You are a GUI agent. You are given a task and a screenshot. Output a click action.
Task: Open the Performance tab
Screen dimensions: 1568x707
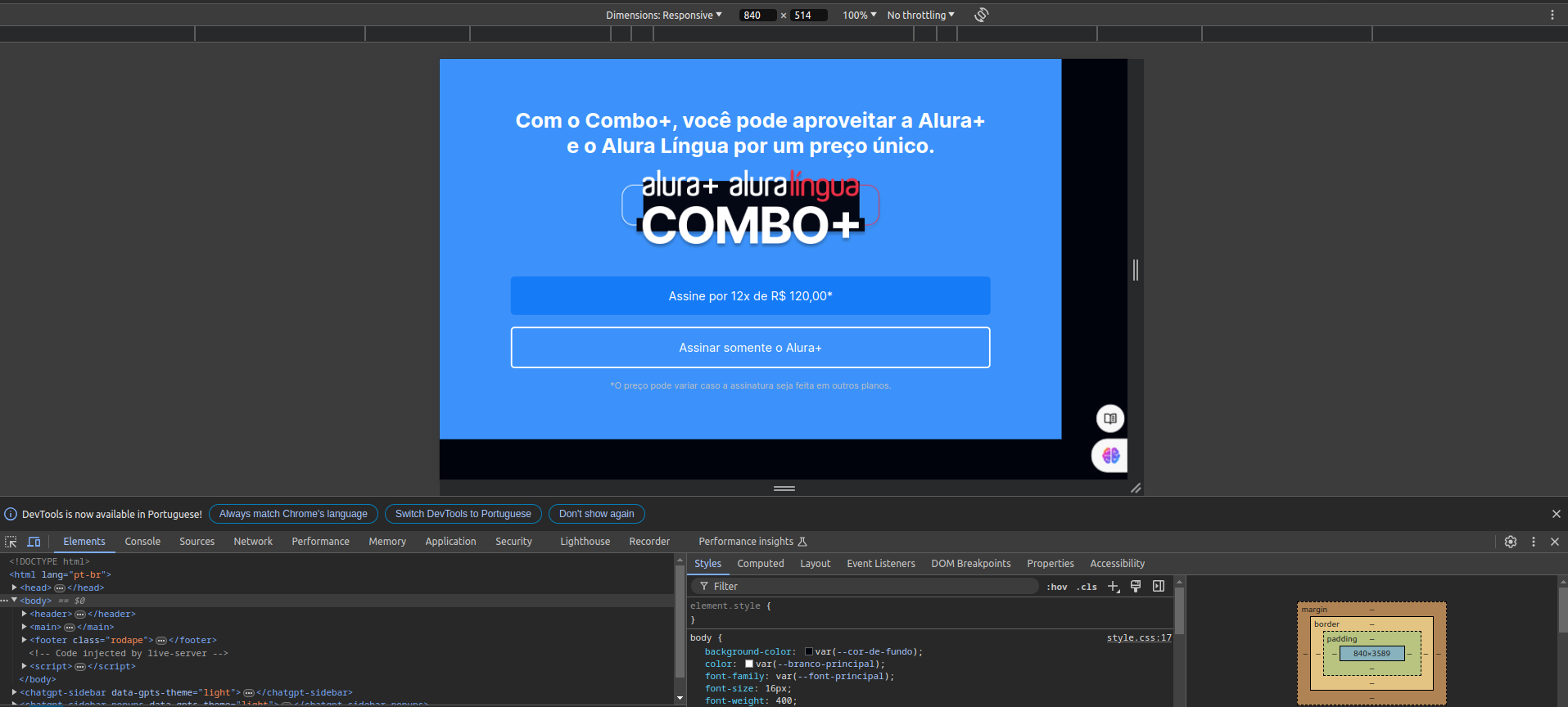click(320, 542)
